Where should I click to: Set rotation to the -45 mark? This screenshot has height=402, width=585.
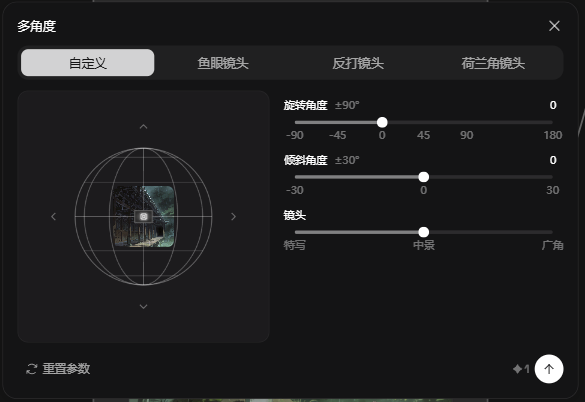tap(338, 135)
